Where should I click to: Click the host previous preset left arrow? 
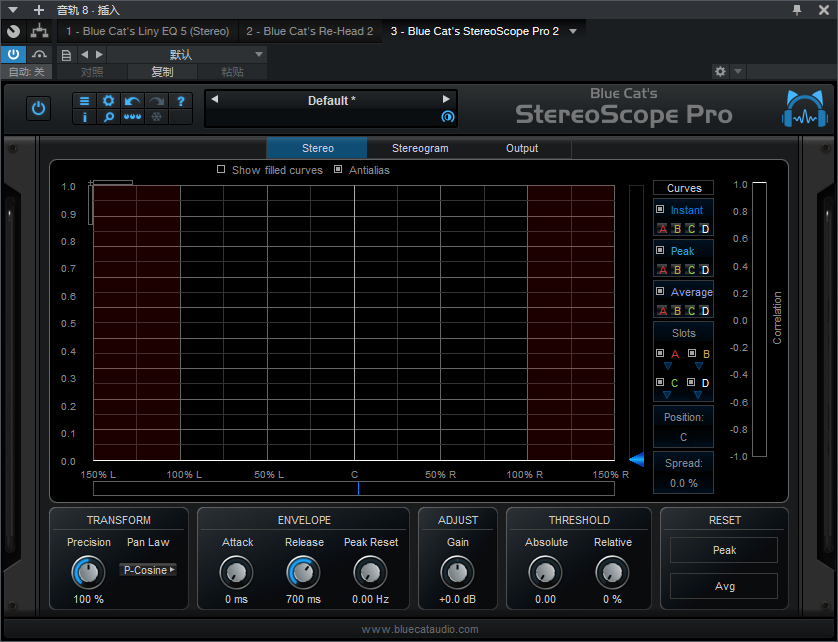84,55
